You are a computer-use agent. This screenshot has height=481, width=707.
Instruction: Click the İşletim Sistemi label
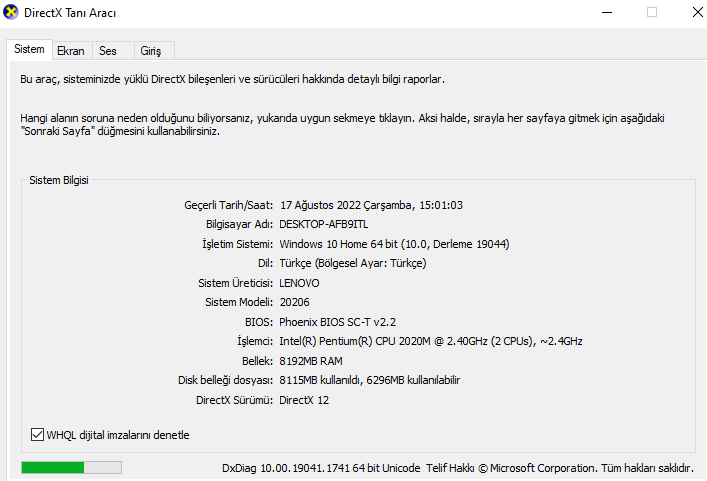click(x=238, y=244)
